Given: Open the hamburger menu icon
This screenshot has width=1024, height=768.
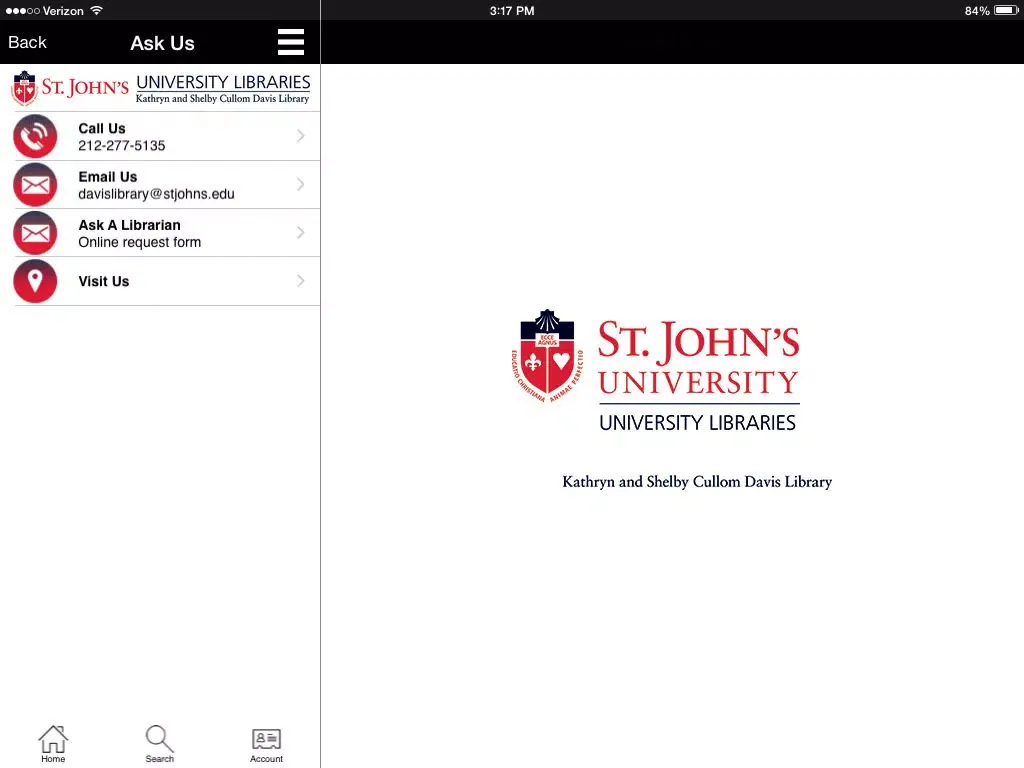Looking at the screenshot, I should click(x=291, y=42).
